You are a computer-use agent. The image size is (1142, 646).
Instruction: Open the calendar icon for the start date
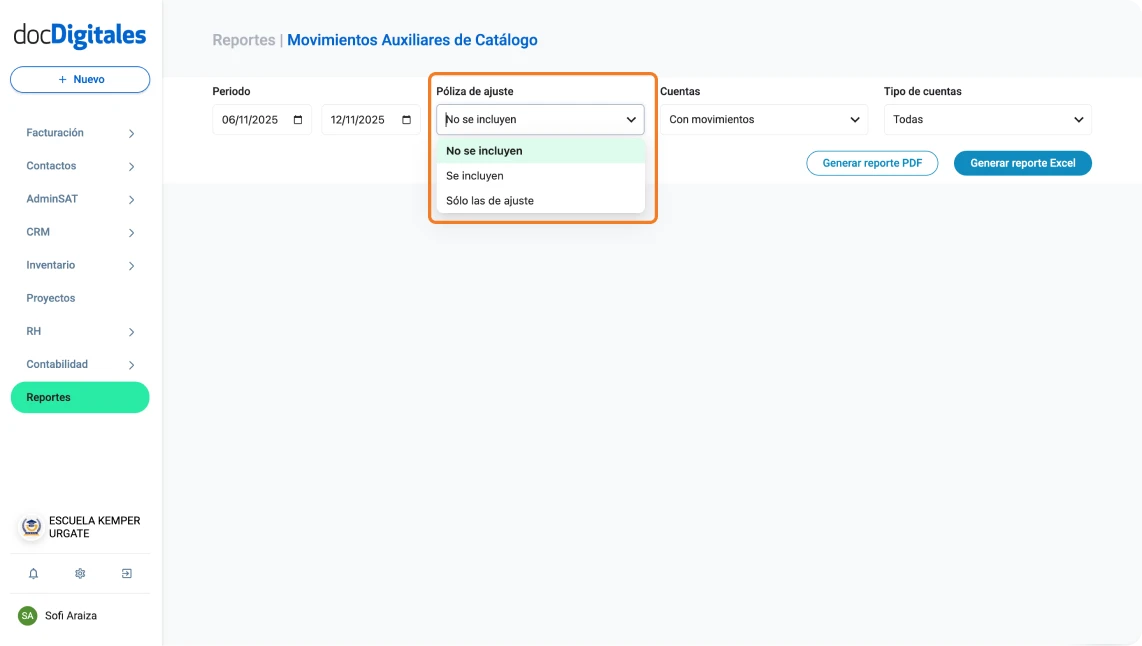[x=297, y=119]
